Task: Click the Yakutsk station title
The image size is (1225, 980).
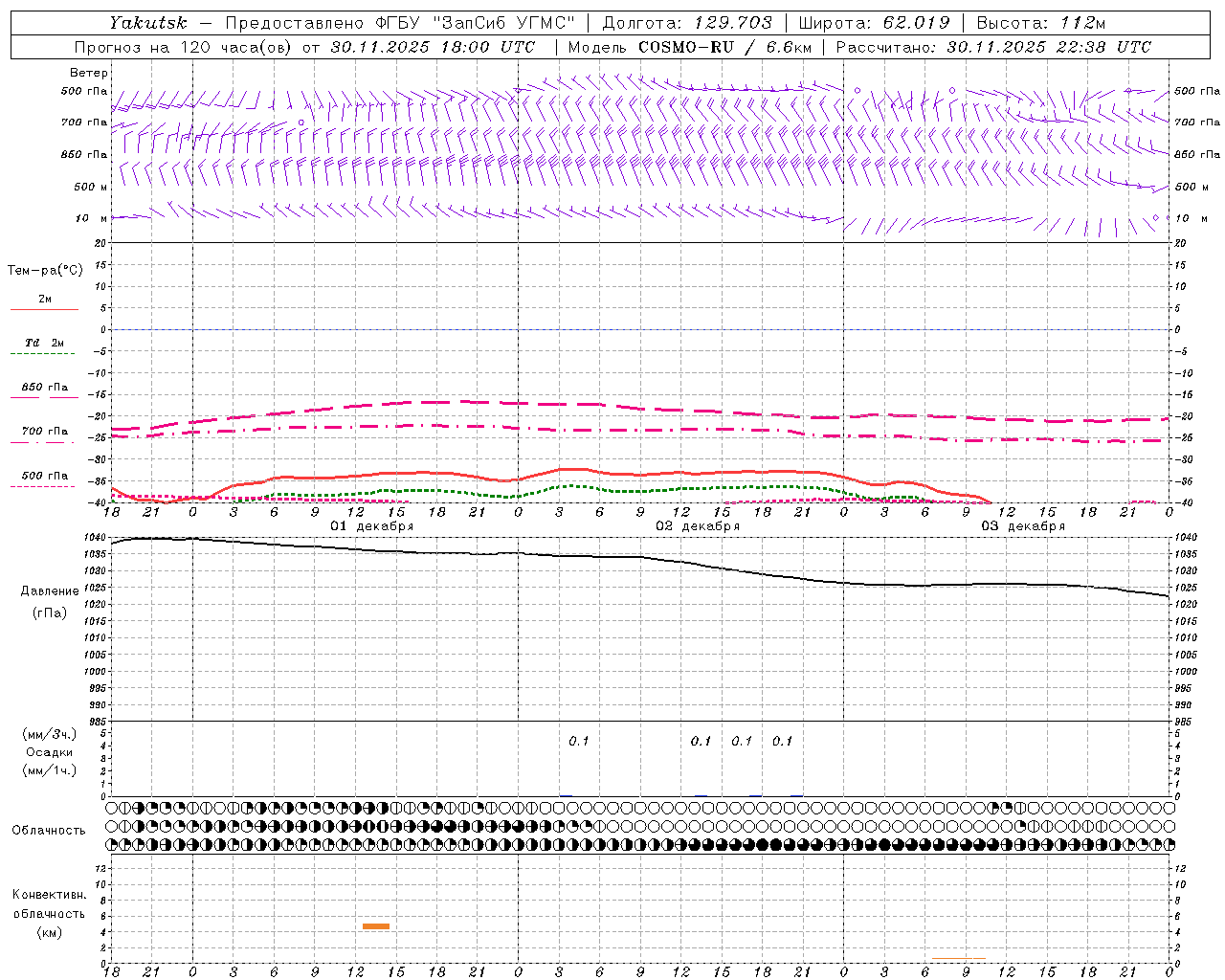Action: [147, 22]
